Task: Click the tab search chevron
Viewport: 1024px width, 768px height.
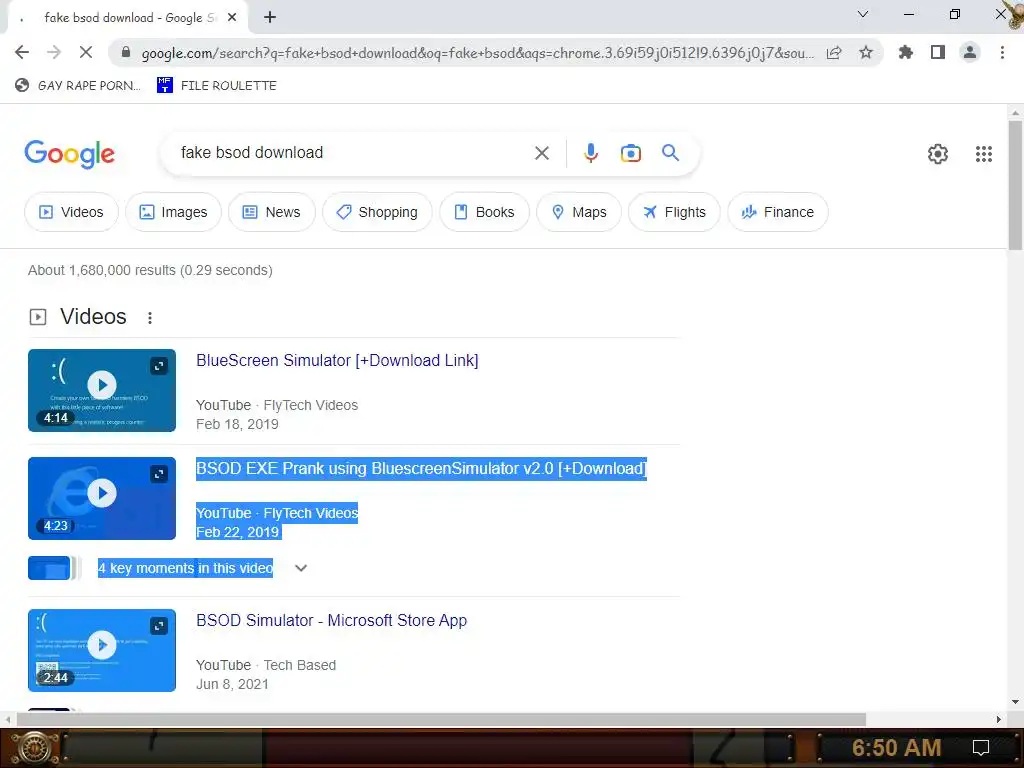Action: 863,14
